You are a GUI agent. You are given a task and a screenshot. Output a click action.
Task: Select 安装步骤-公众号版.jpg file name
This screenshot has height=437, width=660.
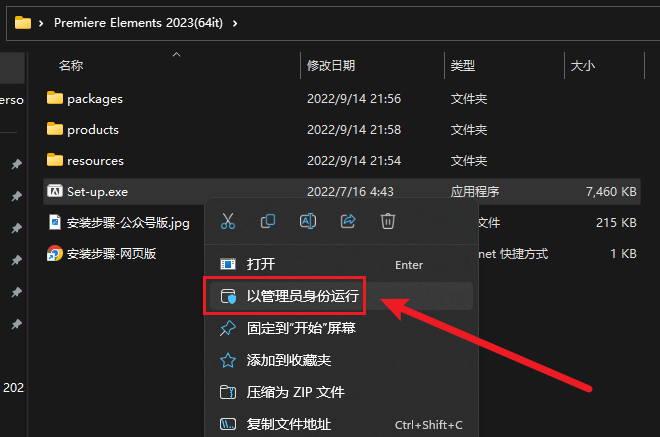point(128,223)
